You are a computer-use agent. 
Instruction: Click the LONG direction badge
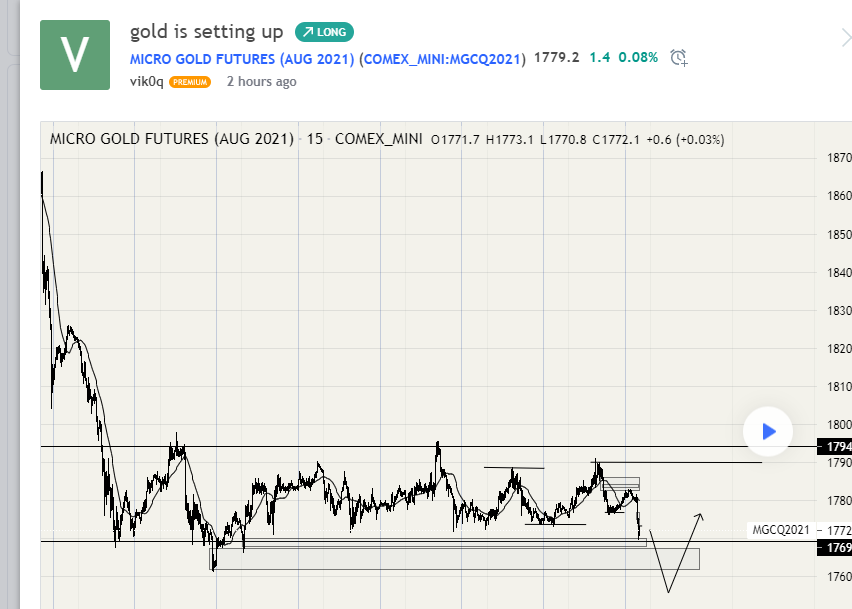click(x=324, y=32)
